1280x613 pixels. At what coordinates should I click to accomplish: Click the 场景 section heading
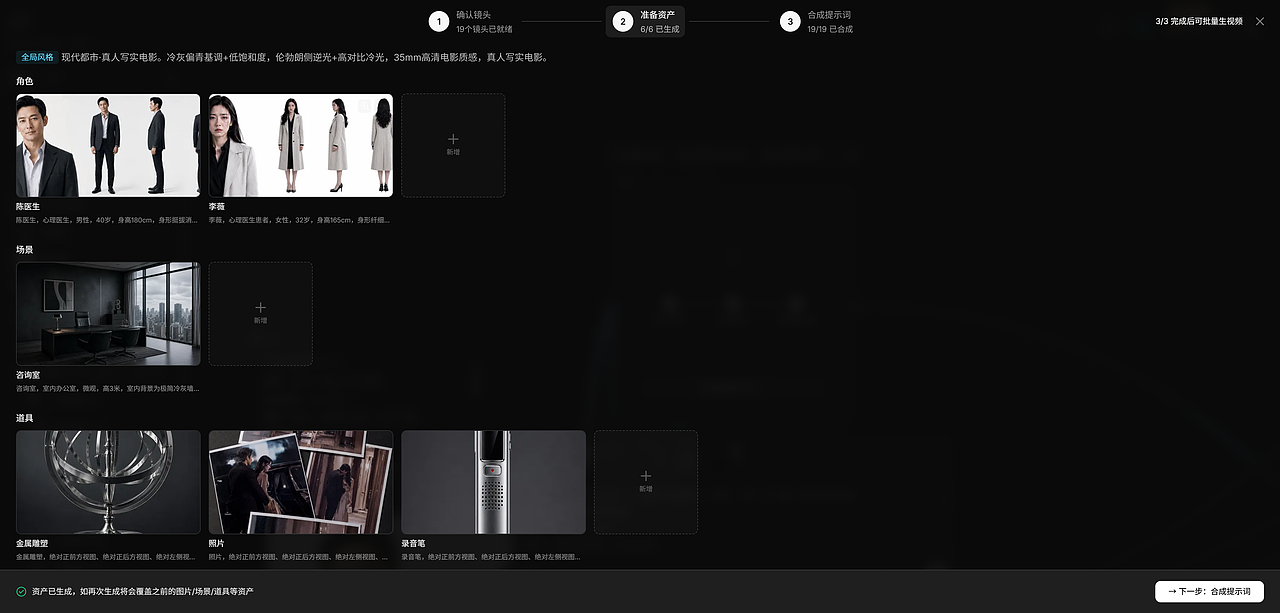tap(24, 249)
